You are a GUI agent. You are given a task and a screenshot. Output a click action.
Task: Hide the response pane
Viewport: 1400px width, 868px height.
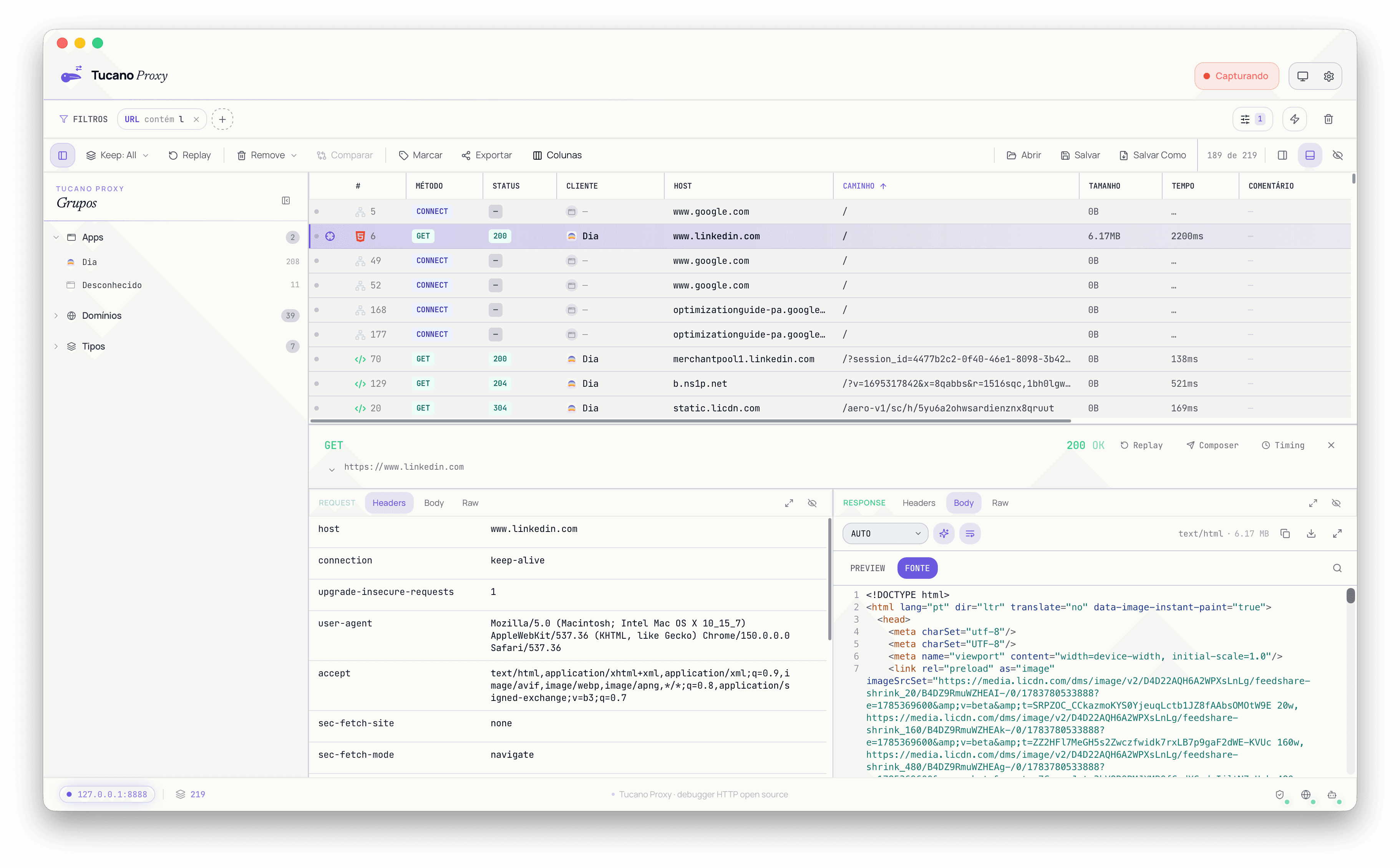click(x=1336, y=503)
